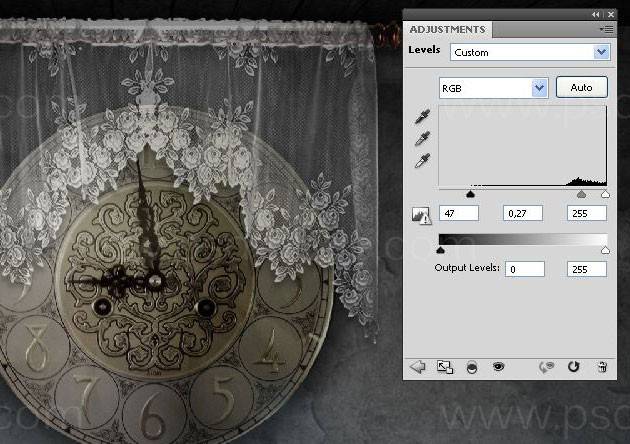630x444 pixels.
Task: Collapse the panel with double arrows
Action: point(595,14)
